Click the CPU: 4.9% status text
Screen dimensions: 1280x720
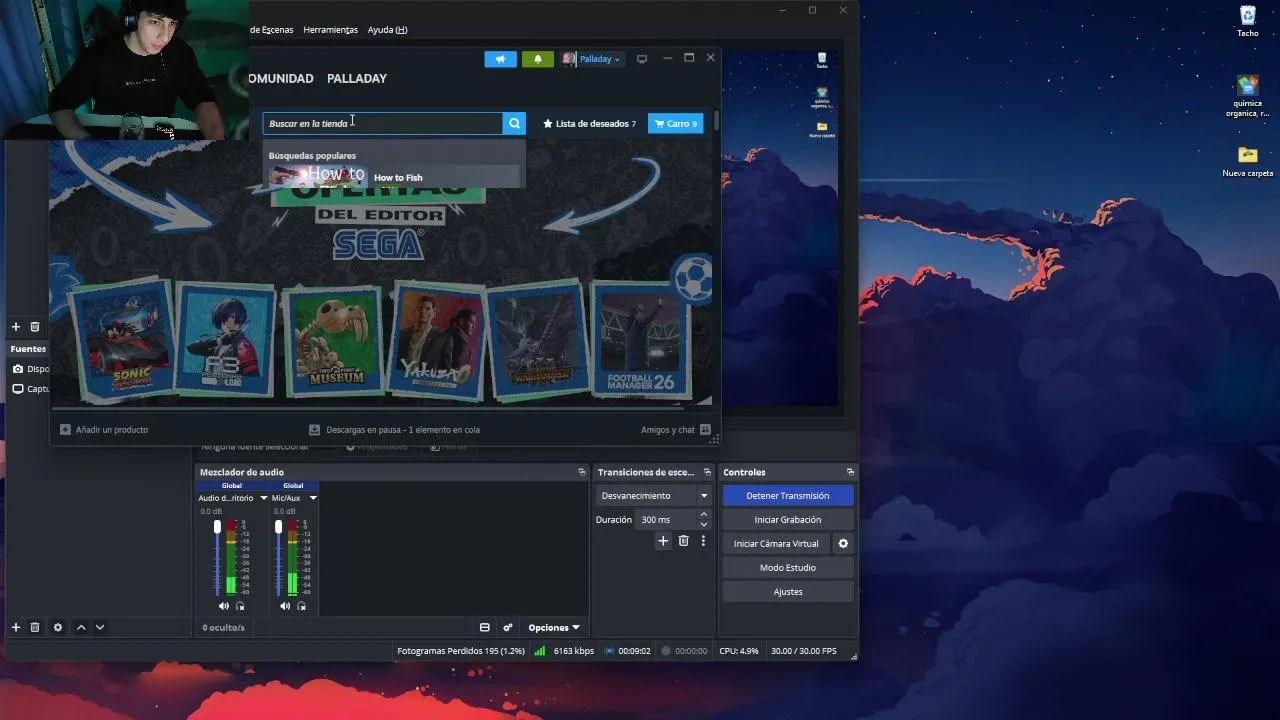click(x=739, y=651)
